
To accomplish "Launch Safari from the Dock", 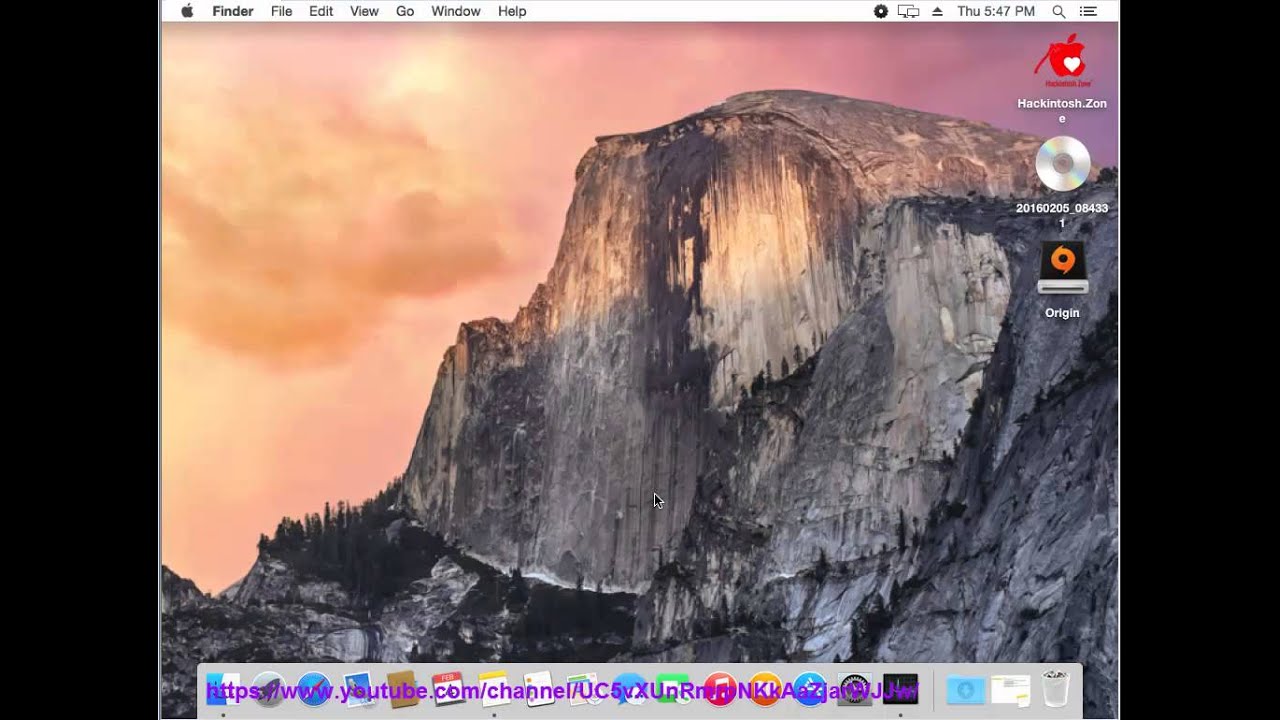I will point(313,689).
